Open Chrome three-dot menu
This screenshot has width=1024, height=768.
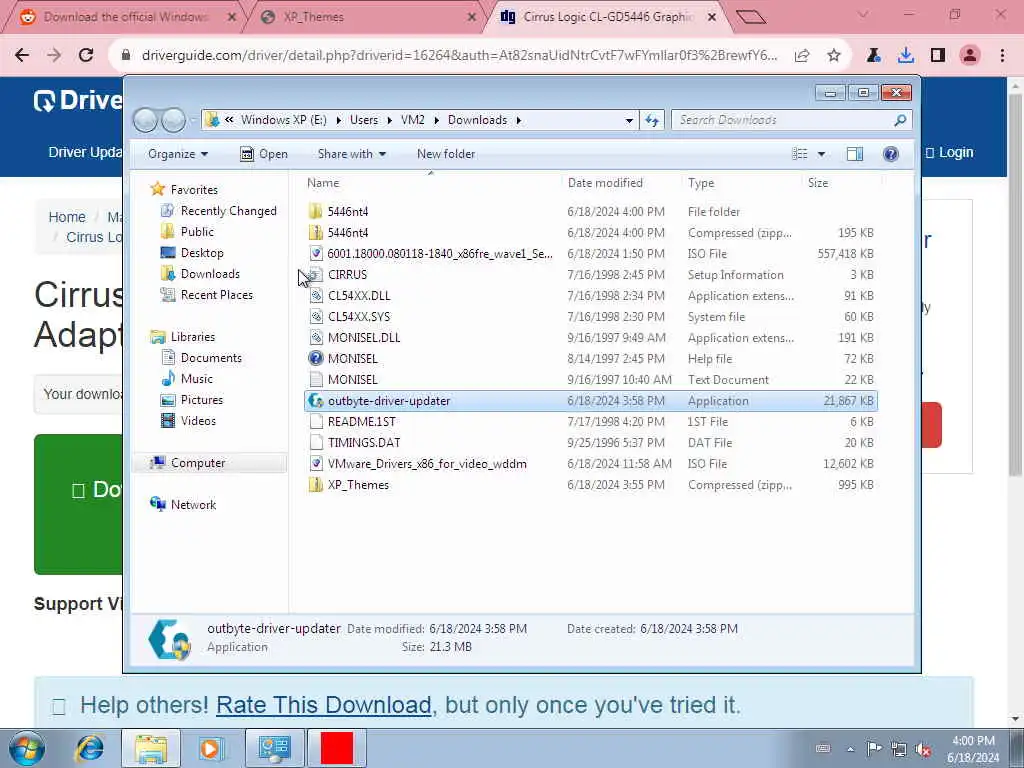pos(1002,56)
